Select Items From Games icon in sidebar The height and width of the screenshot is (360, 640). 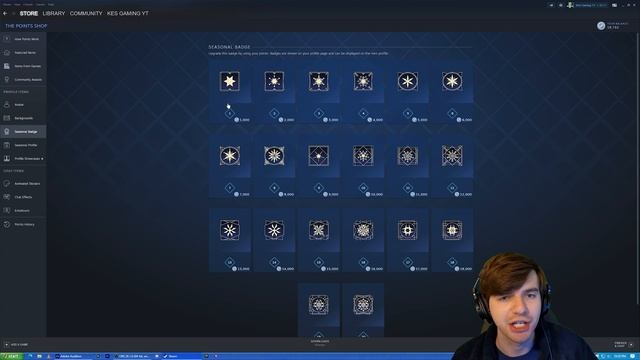(7, 66)
